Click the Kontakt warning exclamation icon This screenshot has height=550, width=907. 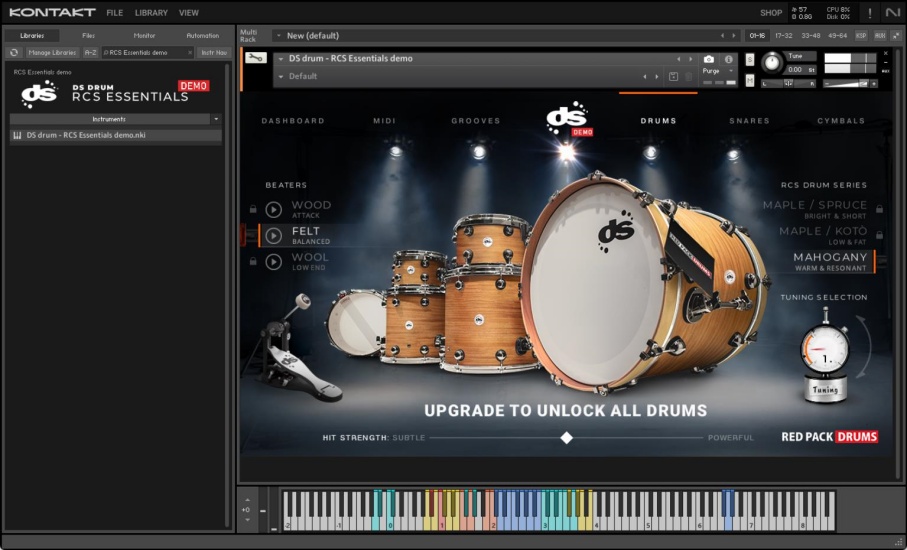(869, 13)
